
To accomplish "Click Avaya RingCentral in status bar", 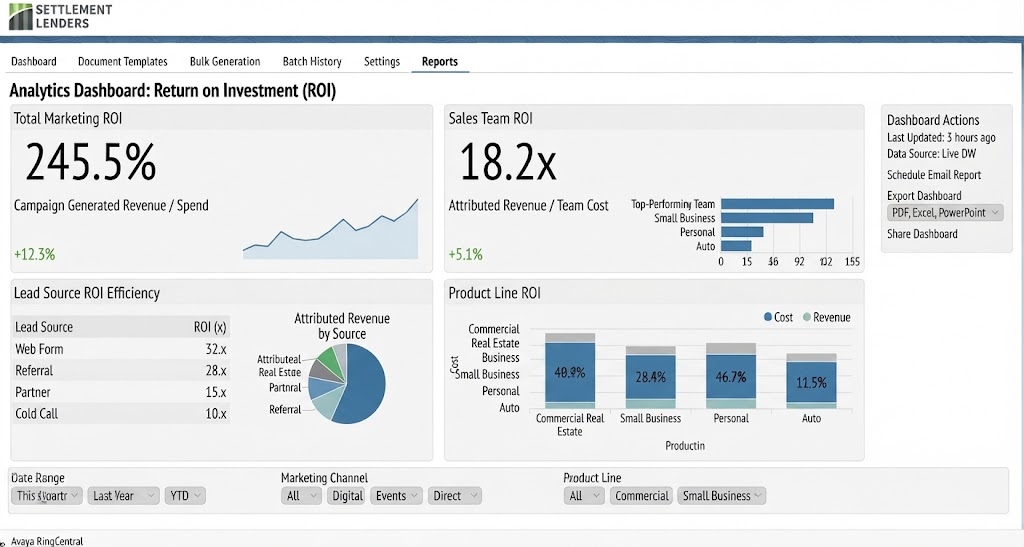I will click(47, 541).
